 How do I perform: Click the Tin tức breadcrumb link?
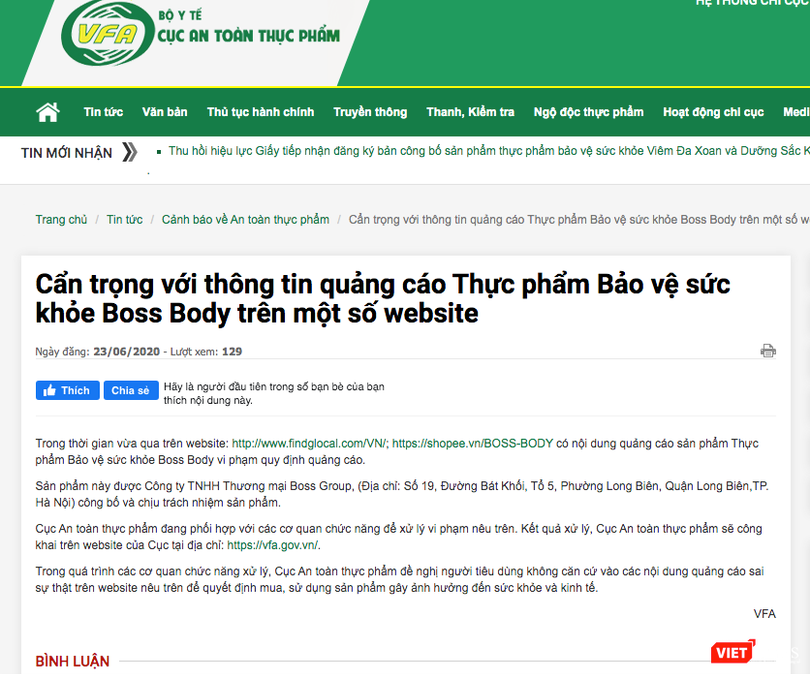point(124,220)
